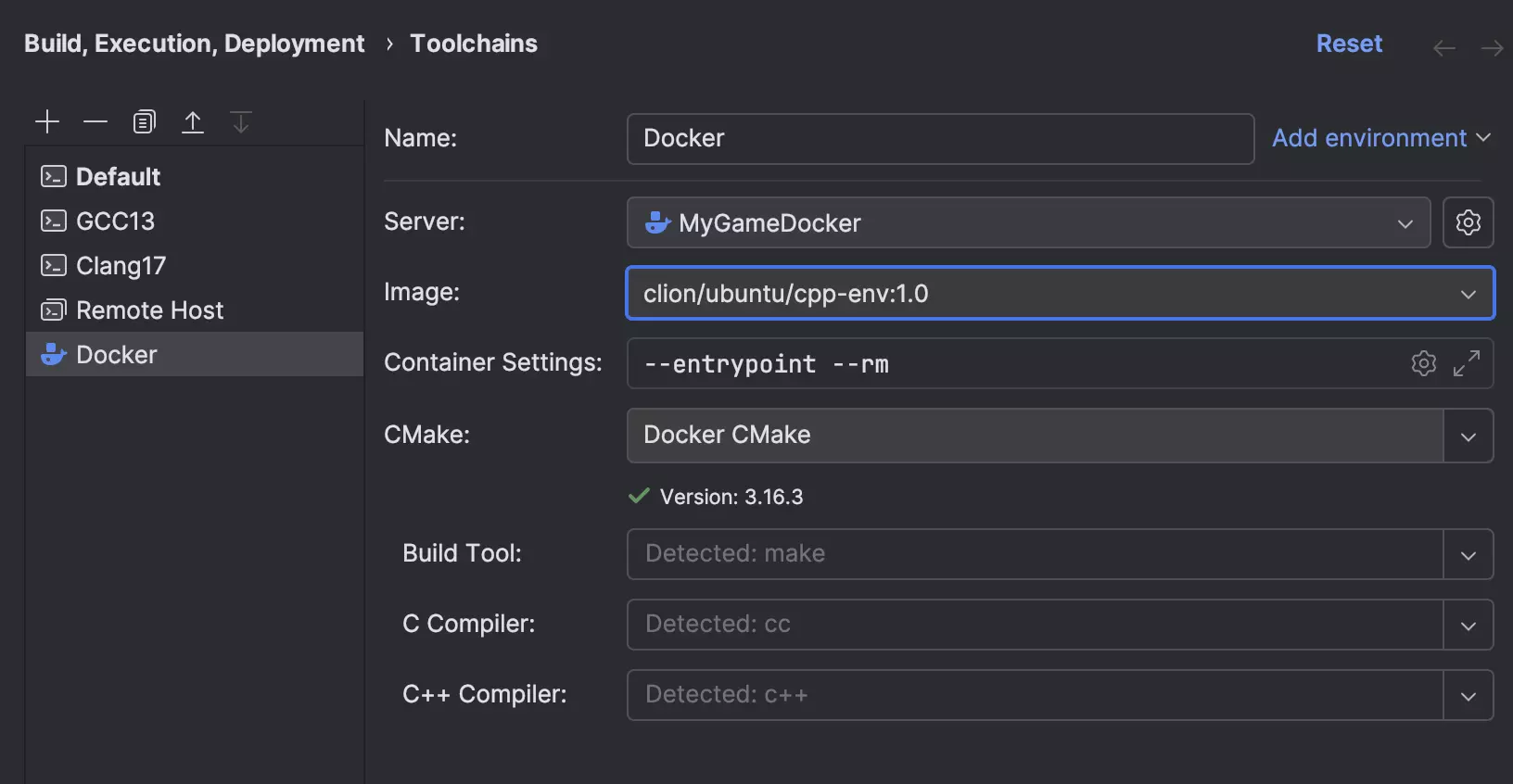Open the CMake dropdown arrow
1513x784 pixels.
[1468, 436]
